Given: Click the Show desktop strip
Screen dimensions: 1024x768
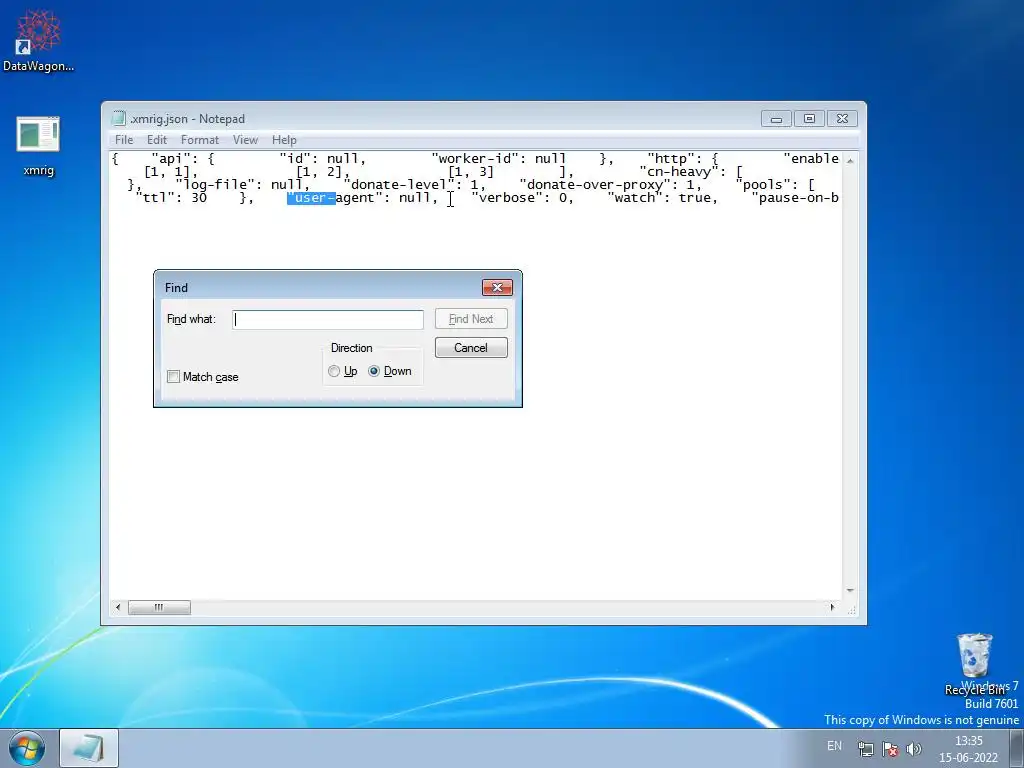Looking at the screenshot, I should click(x=1017, y=748).
